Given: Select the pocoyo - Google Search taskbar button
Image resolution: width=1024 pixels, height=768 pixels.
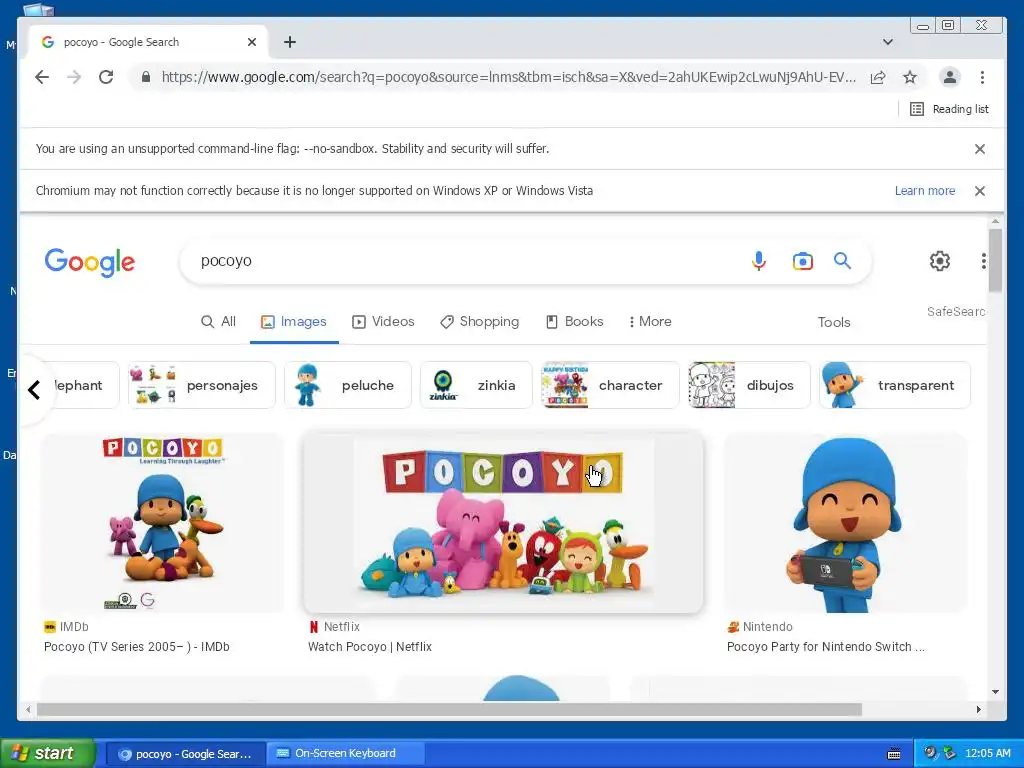Looking at the screenshot, I should point(185,754).
